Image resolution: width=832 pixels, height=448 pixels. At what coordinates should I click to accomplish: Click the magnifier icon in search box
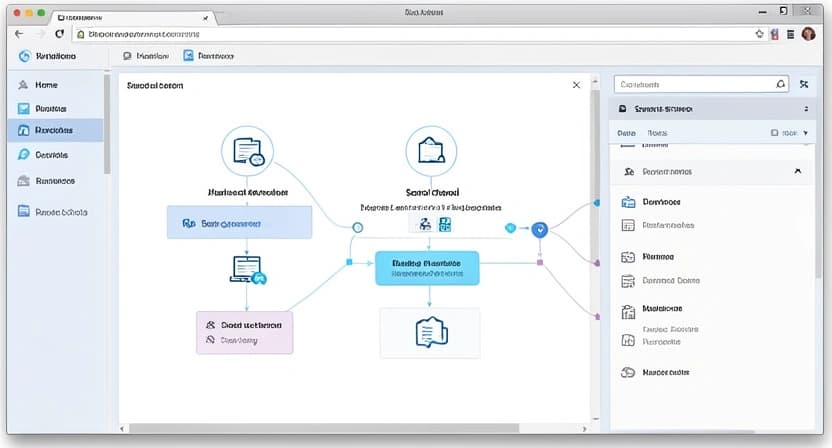coord(781,85)
